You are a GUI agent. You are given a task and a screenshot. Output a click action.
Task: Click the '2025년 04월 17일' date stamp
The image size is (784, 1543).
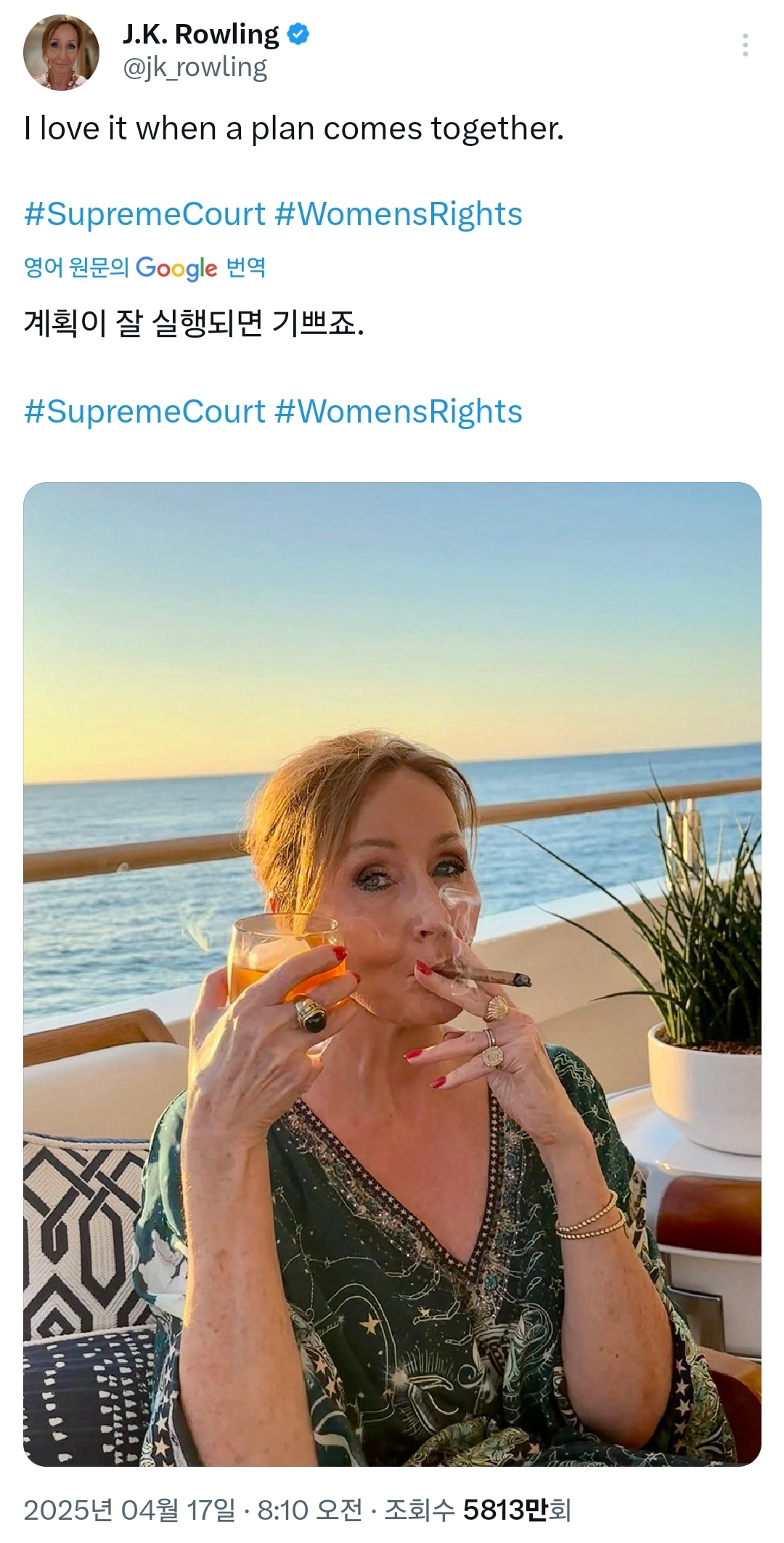[129, 1510]
